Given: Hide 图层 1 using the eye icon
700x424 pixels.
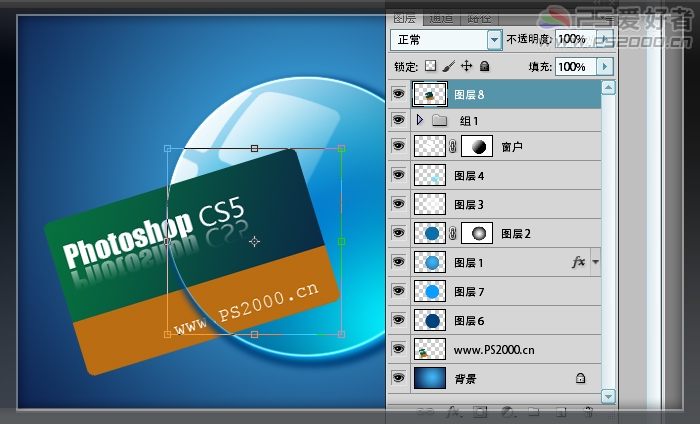Looking at the screenshot, I should (398, 262).
